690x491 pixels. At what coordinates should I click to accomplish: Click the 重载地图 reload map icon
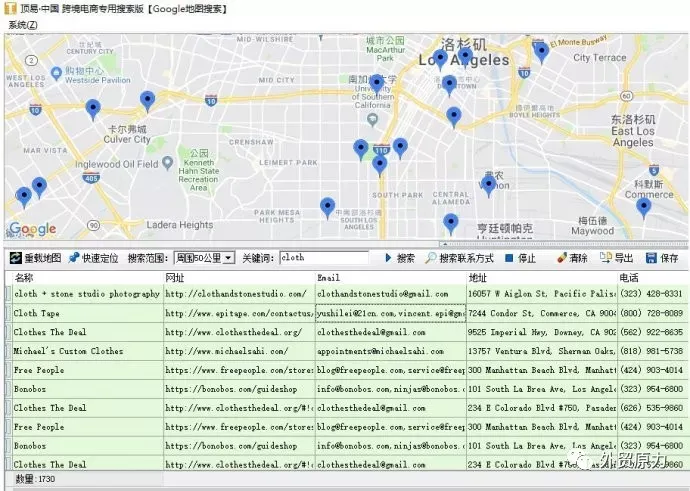coord(16,258)
